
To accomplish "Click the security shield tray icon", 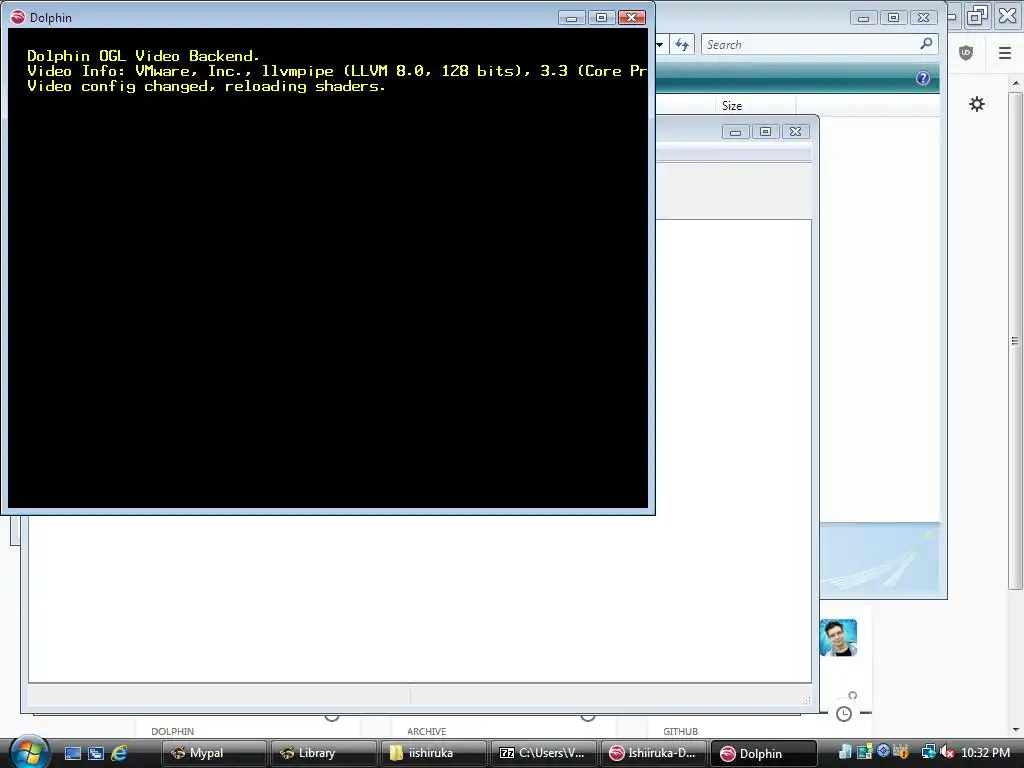I will pos(901,752).
